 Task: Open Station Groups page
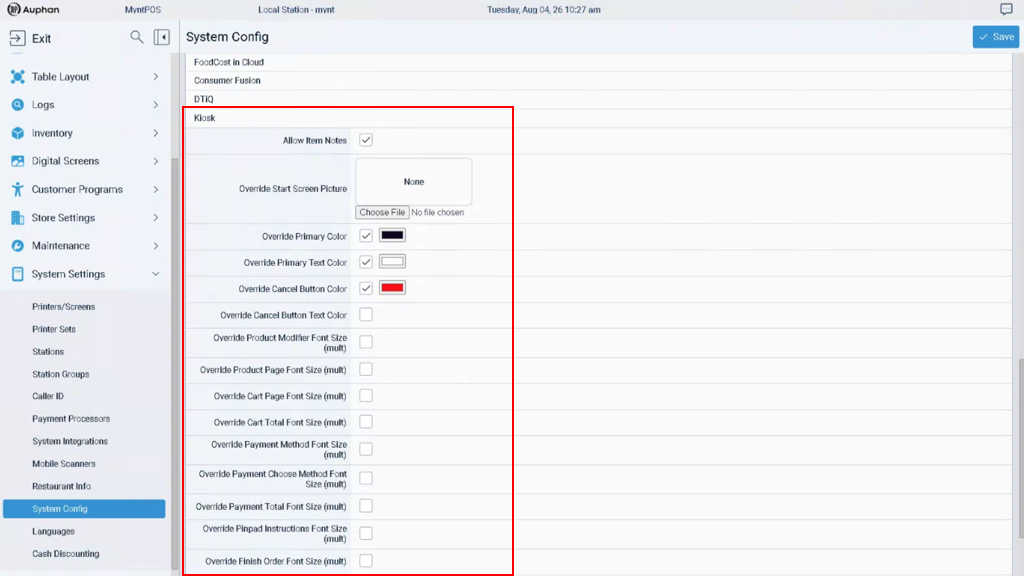(61, 374)
